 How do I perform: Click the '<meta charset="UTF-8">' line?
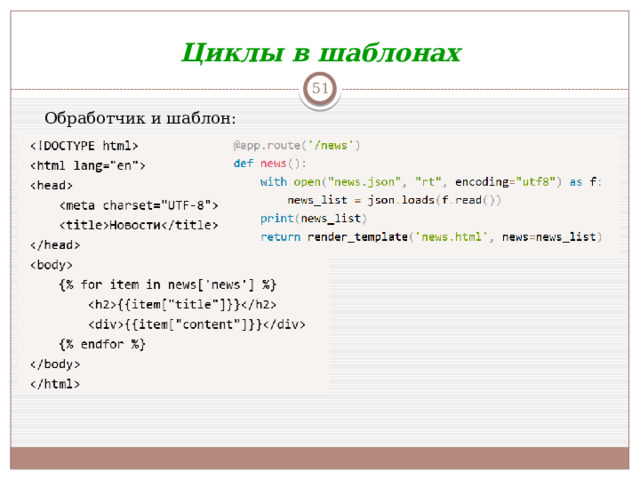[139, 205]
